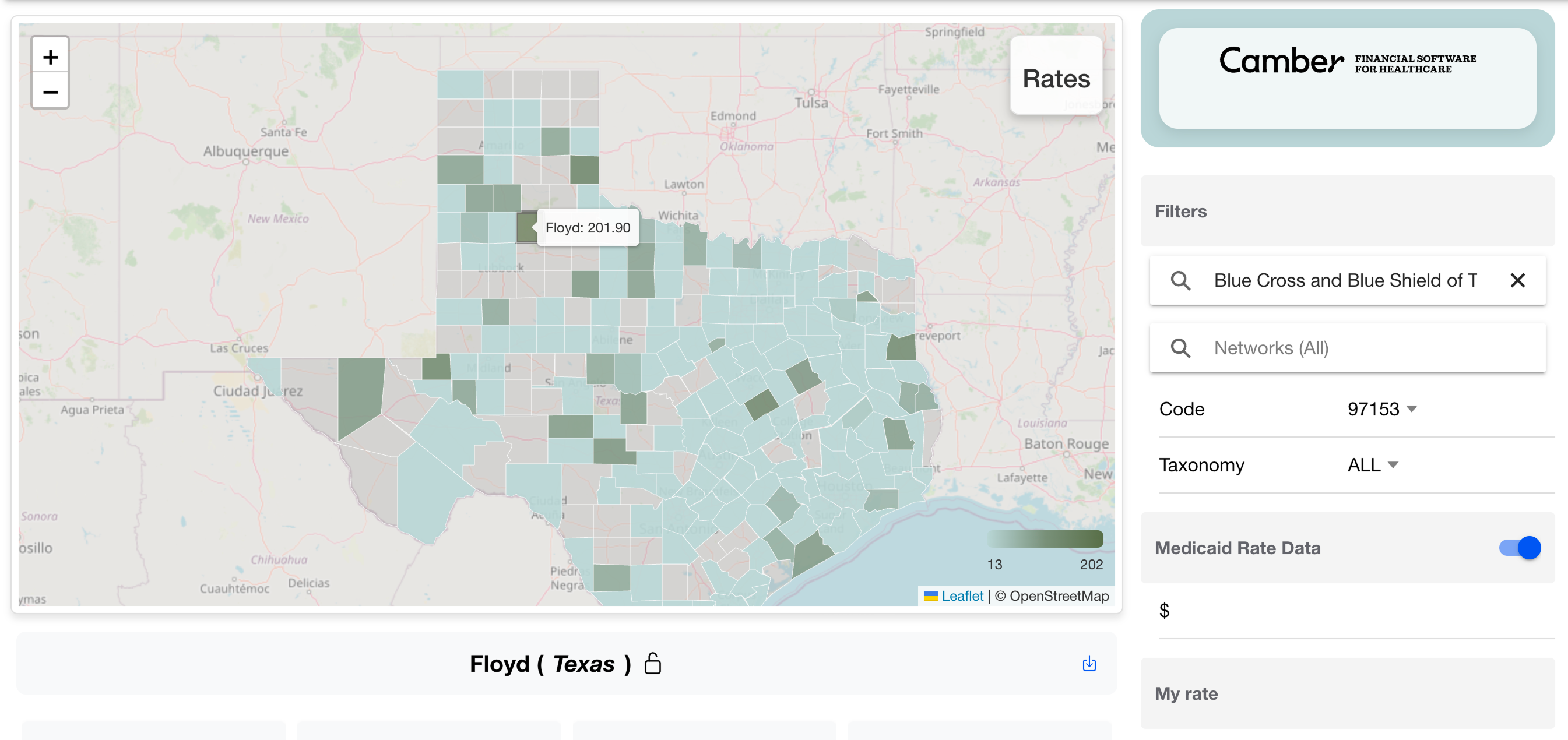The image size is (1568, 740).
Task: Click the Floyd ( Texas ) heading
Action: pos(550,663)
